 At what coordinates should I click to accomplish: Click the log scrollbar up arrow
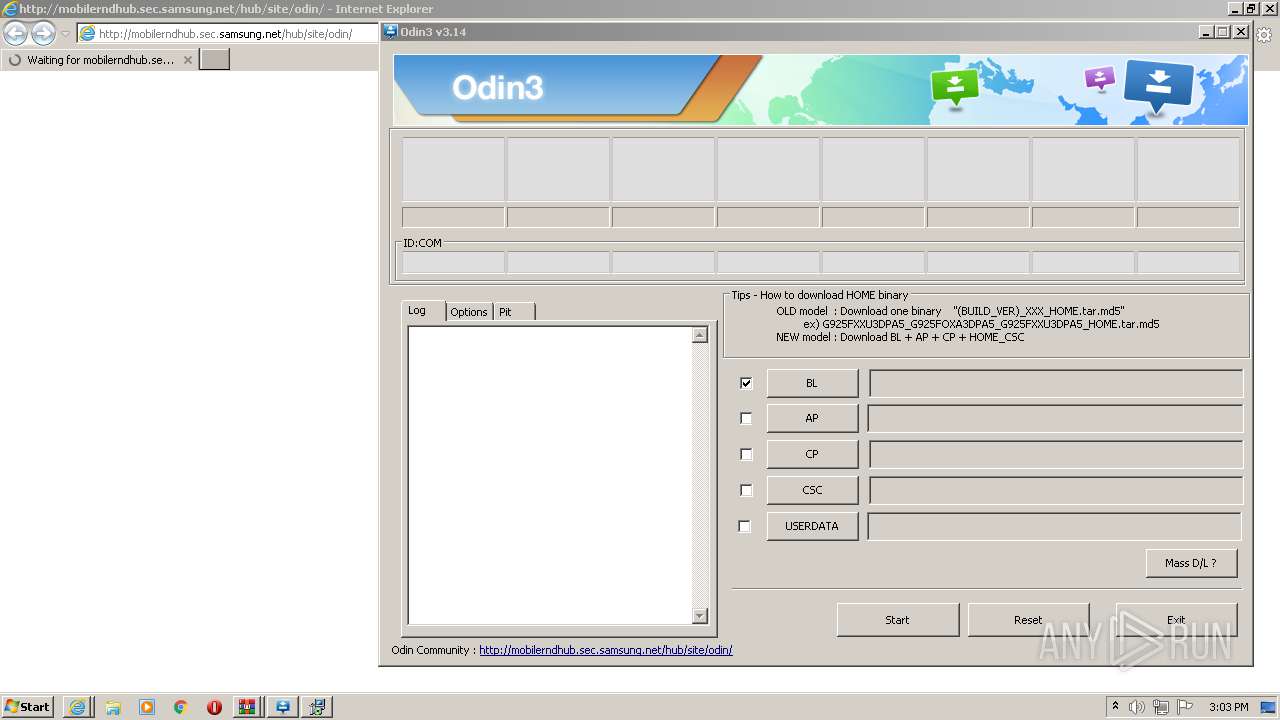(700, 335)
